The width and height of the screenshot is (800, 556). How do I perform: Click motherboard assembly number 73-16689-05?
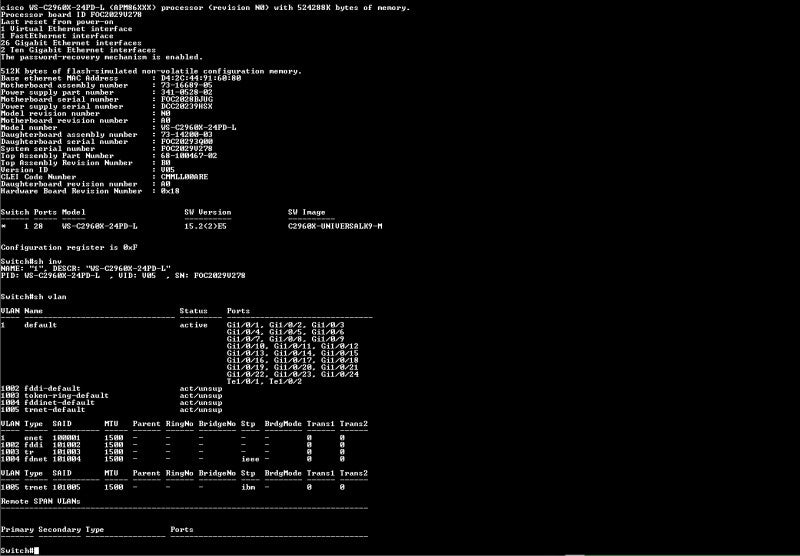pyautogui.click(x=187, y=85)
